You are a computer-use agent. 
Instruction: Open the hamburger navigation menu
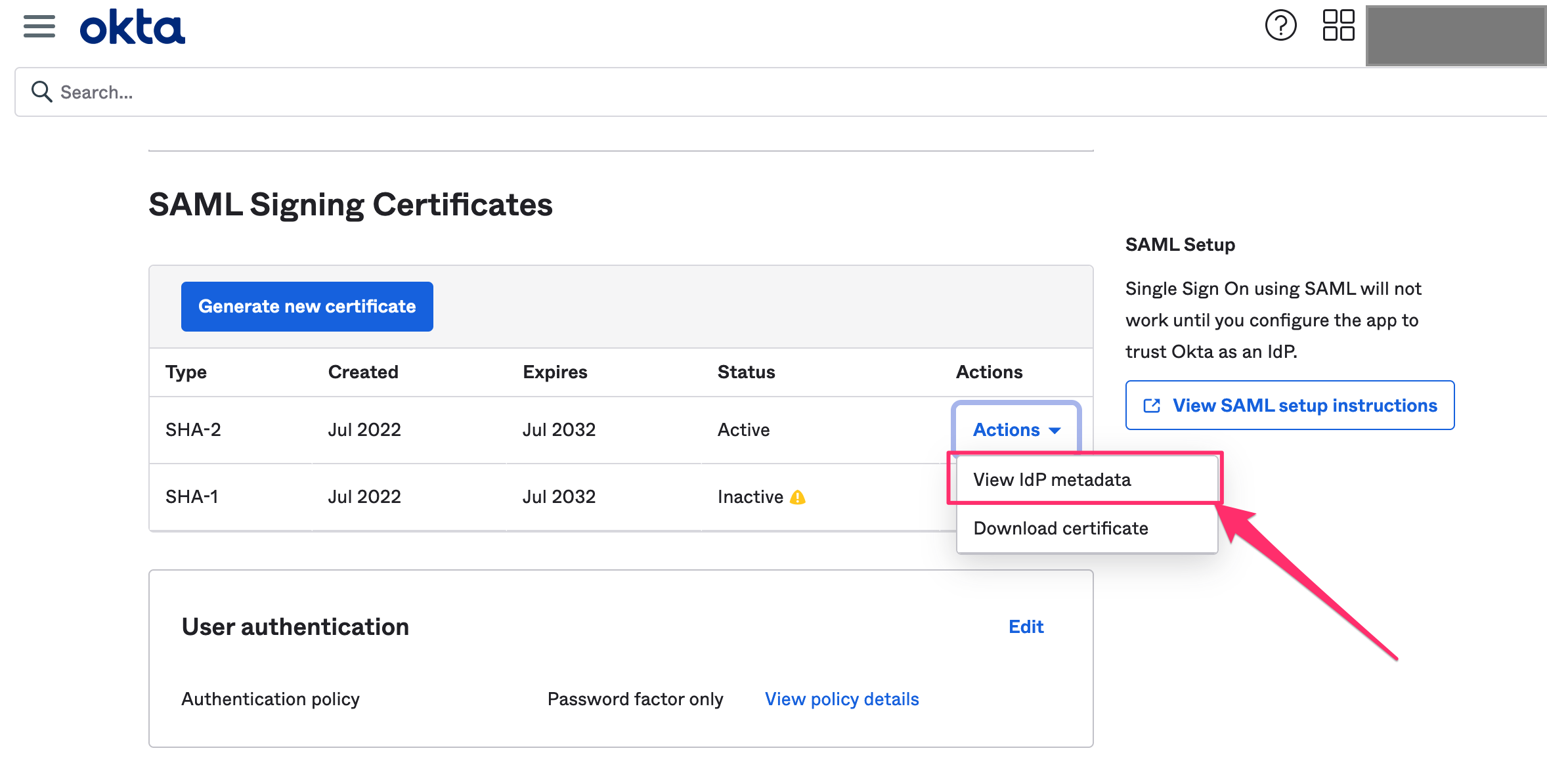point(39,27)
